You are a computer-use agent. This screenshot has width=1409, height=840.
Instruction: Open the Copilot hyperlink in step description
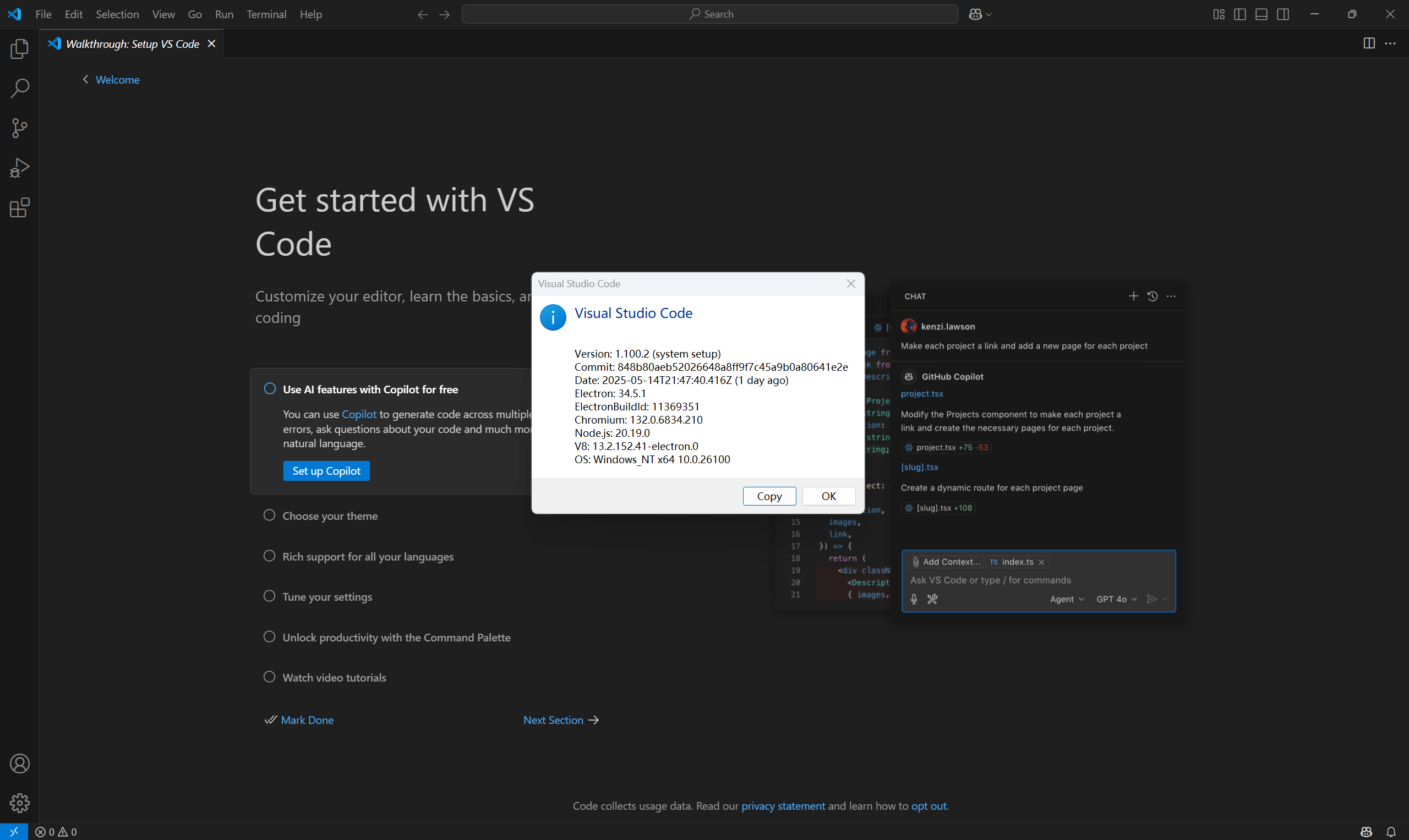coord(359,414)
